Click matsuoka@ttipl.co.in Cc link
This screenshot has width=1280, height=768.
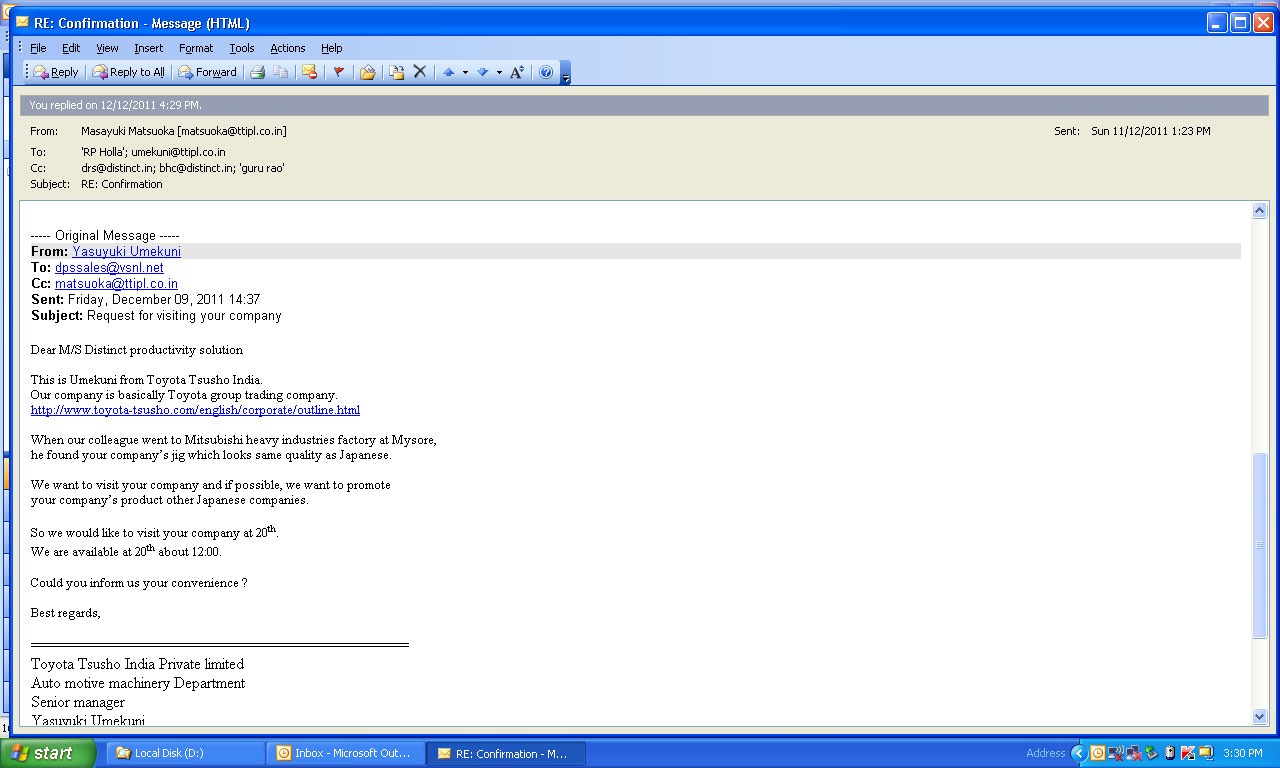pyautogui.click(x=116, y=284)
